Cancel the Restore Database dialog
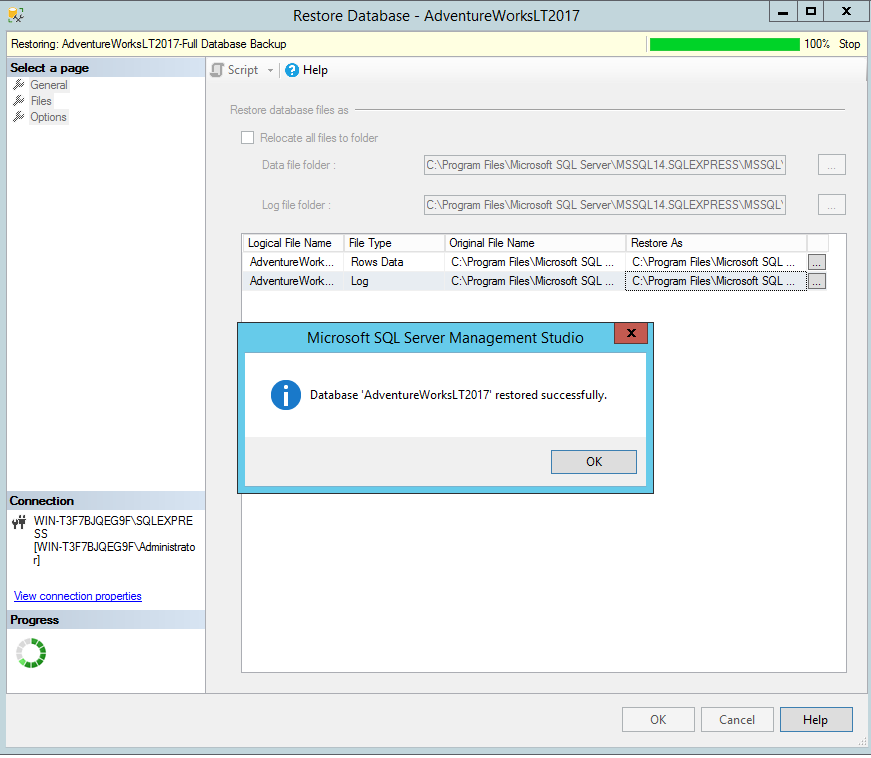This screenshot has width=871, height=758. [x=737, y=720]
